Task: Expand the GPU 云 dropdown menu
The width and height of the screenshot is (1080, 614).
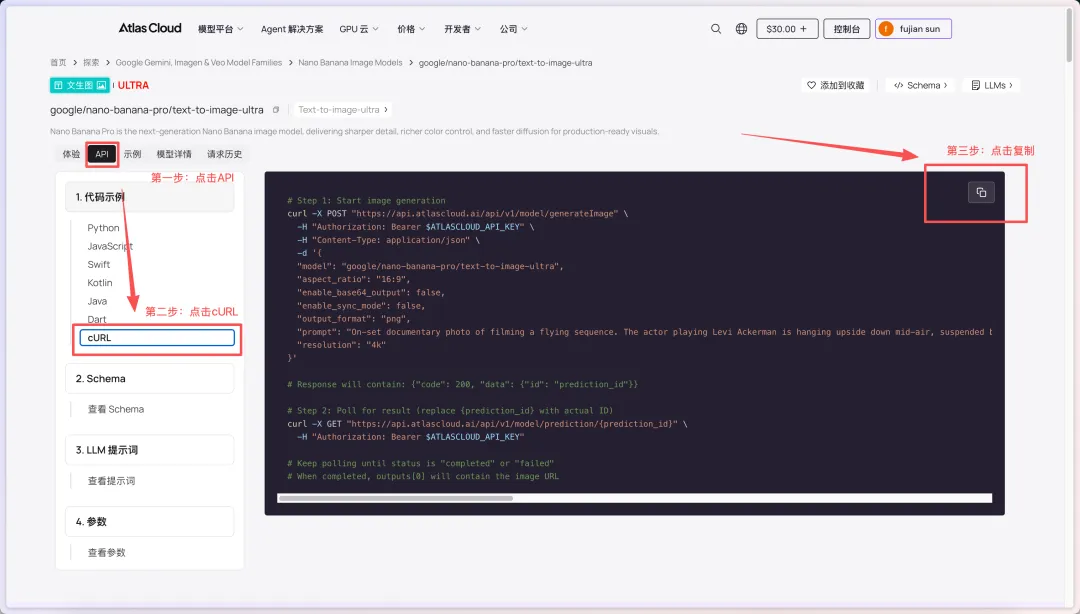Action: (x=359, y=29)
